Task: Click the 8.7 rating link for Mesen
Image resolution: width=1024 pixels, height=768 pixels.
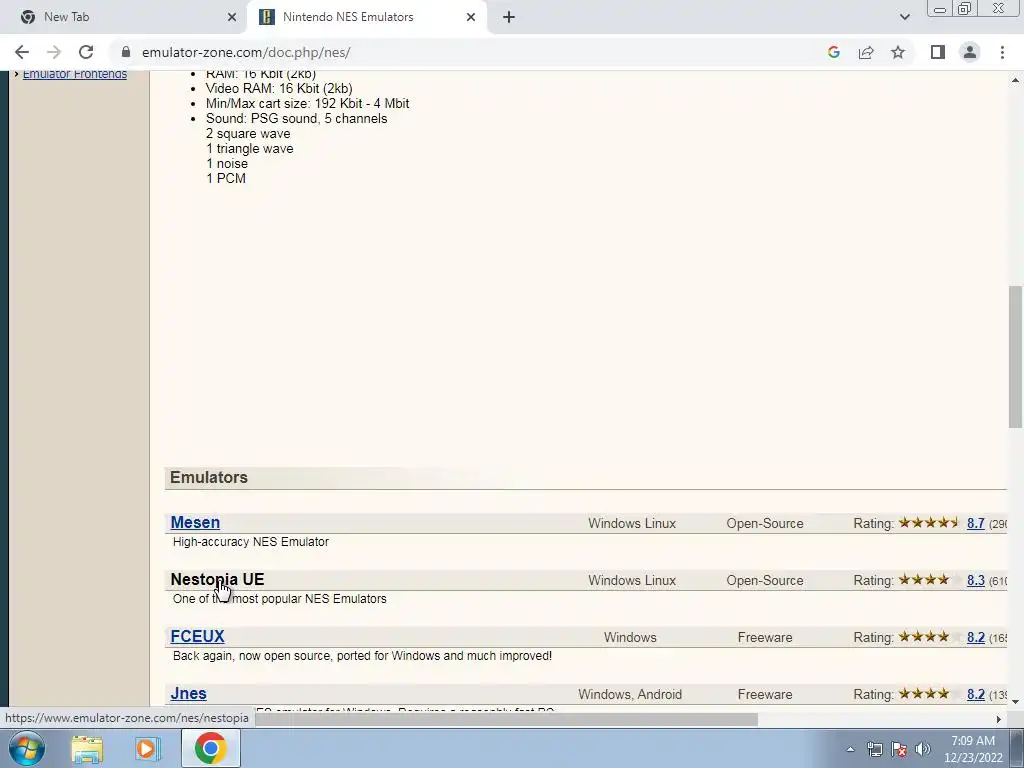Action: click(976, 523)
